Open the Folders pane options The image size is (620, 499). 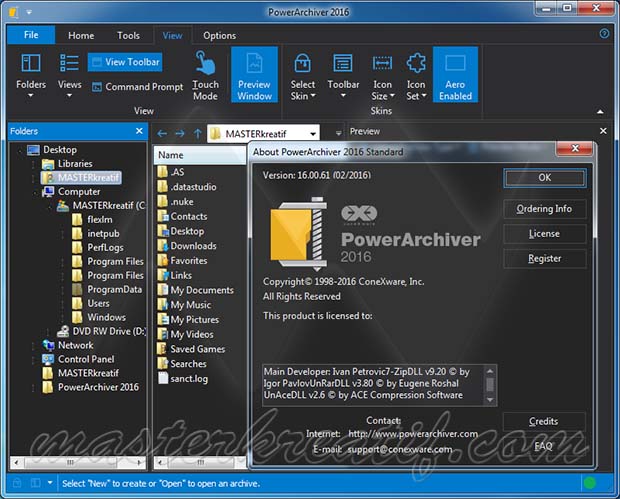click(31, 76)
